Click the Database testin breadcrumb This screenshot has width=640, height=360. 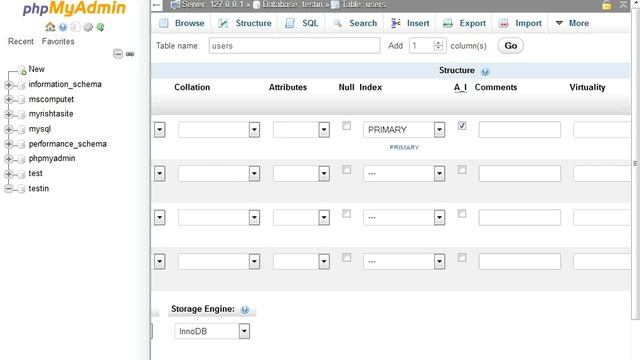click(291, 4)
